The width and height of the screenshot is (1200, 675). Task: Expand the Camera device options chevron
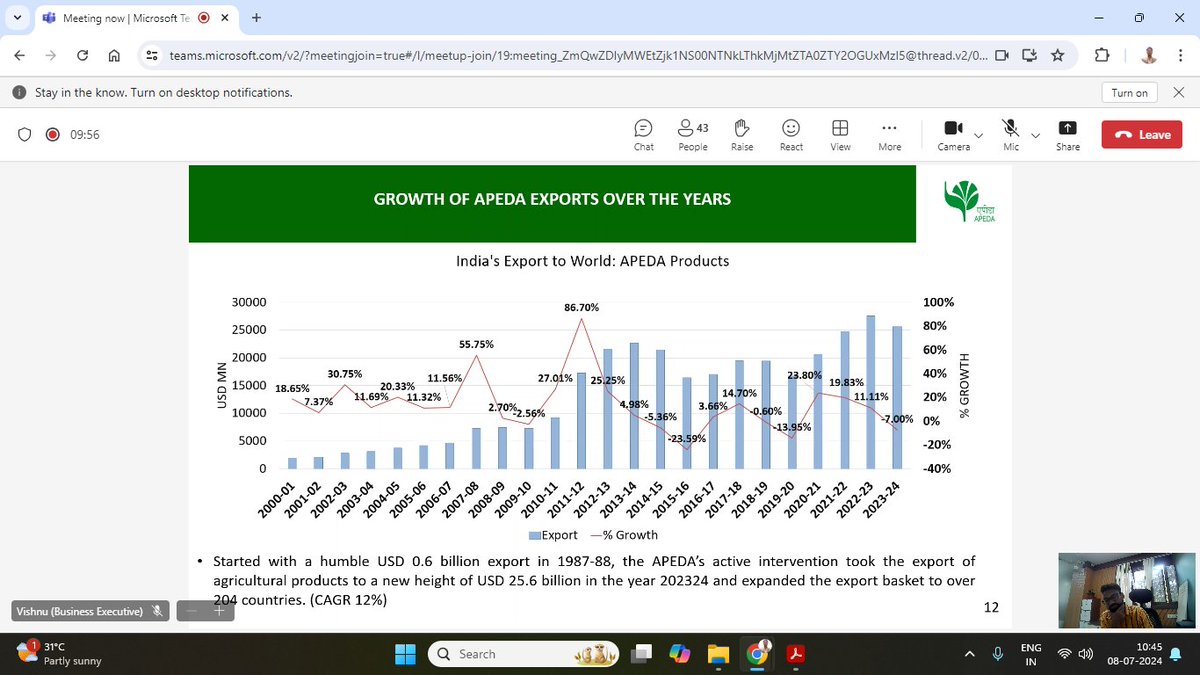click(x=978, y=135)
